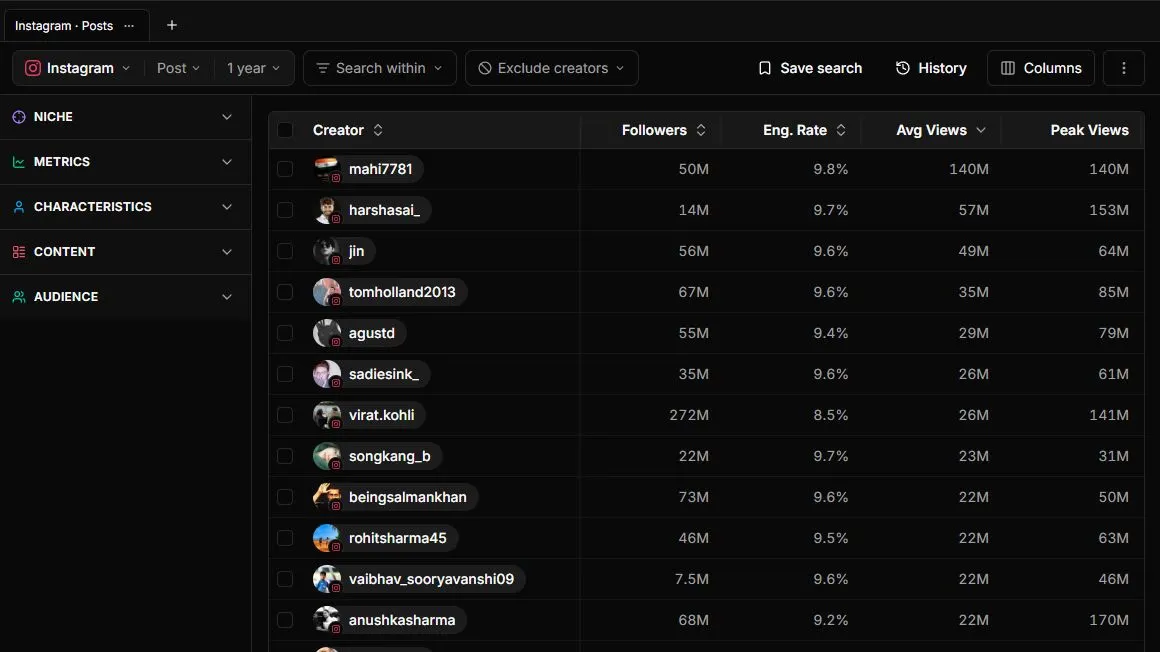The width and height of the screenshot is (1160, 652).
Task: Open creator agustd's name link
Action: (371, 333)
